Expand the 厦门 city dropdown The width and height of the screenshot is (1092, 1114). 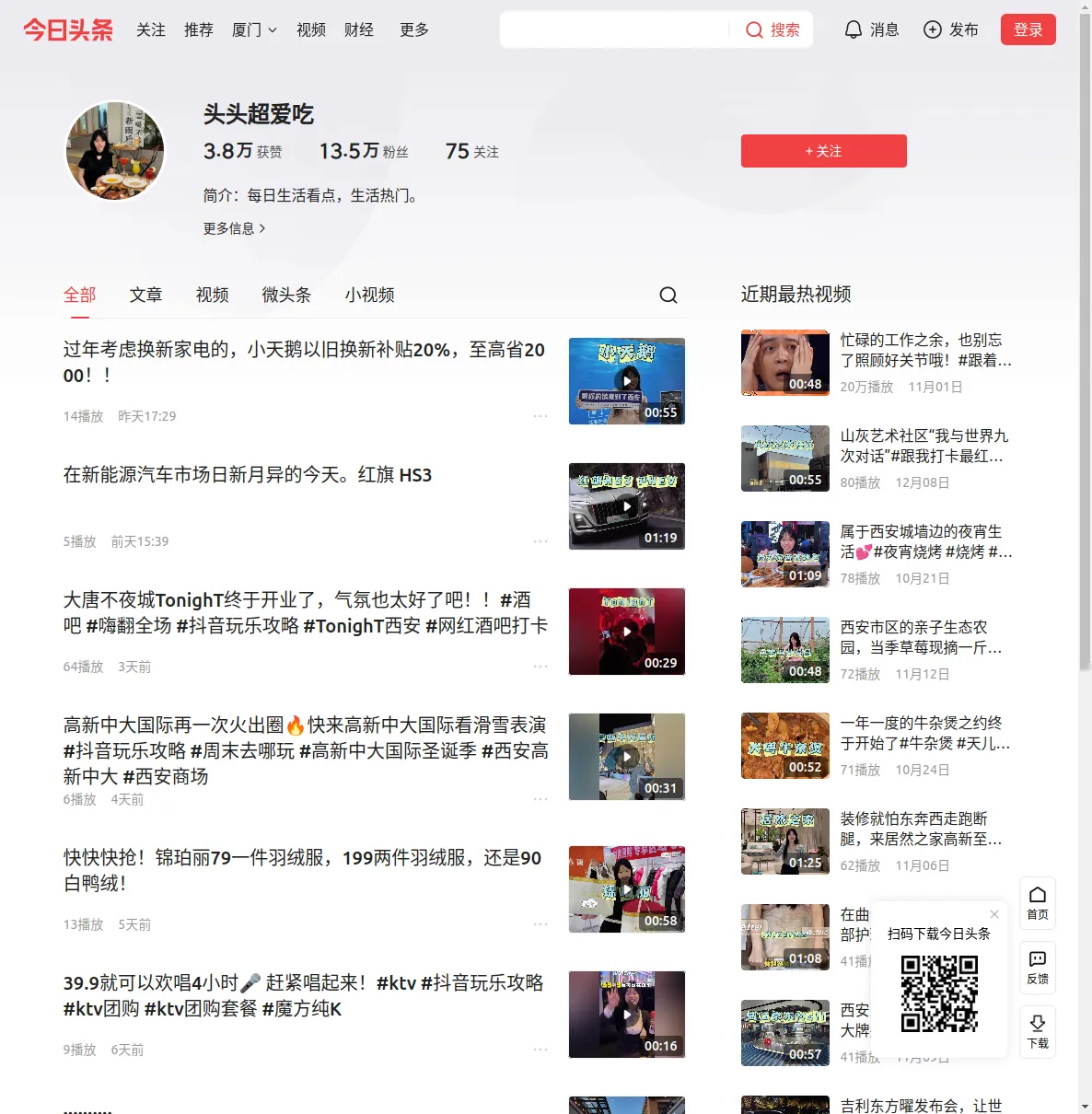click(254, 30)
